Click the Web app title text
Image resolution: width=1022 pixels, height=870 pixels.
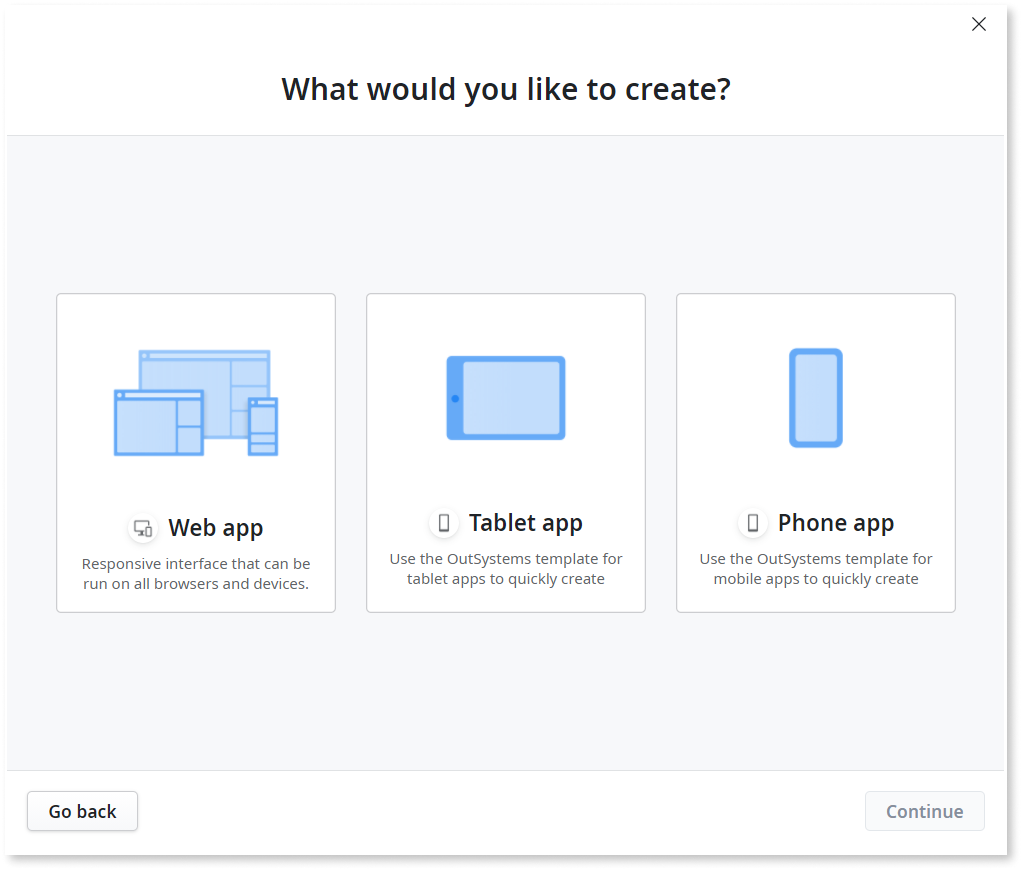216,528
